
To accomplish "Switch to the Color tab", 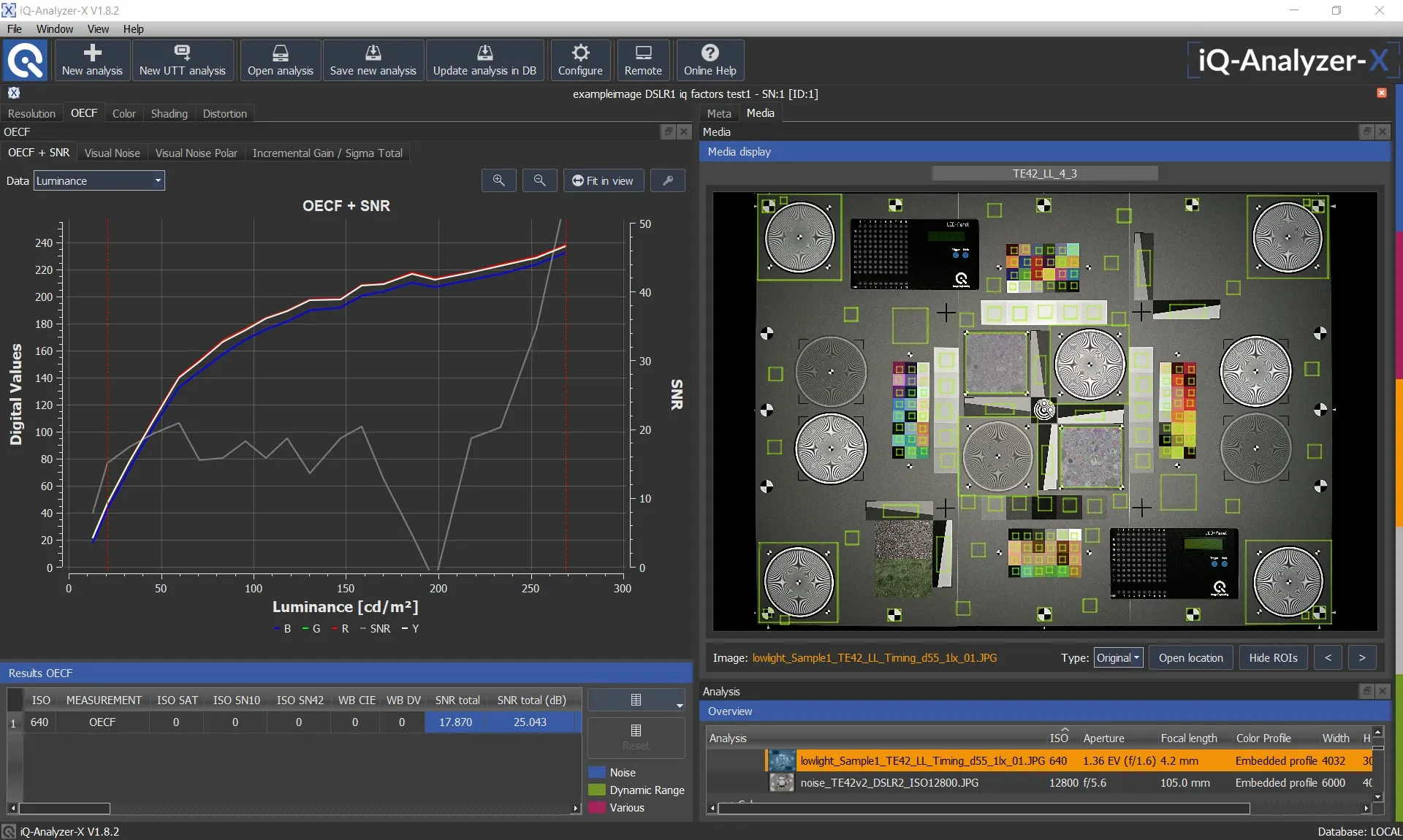I will tap(124, 113).
